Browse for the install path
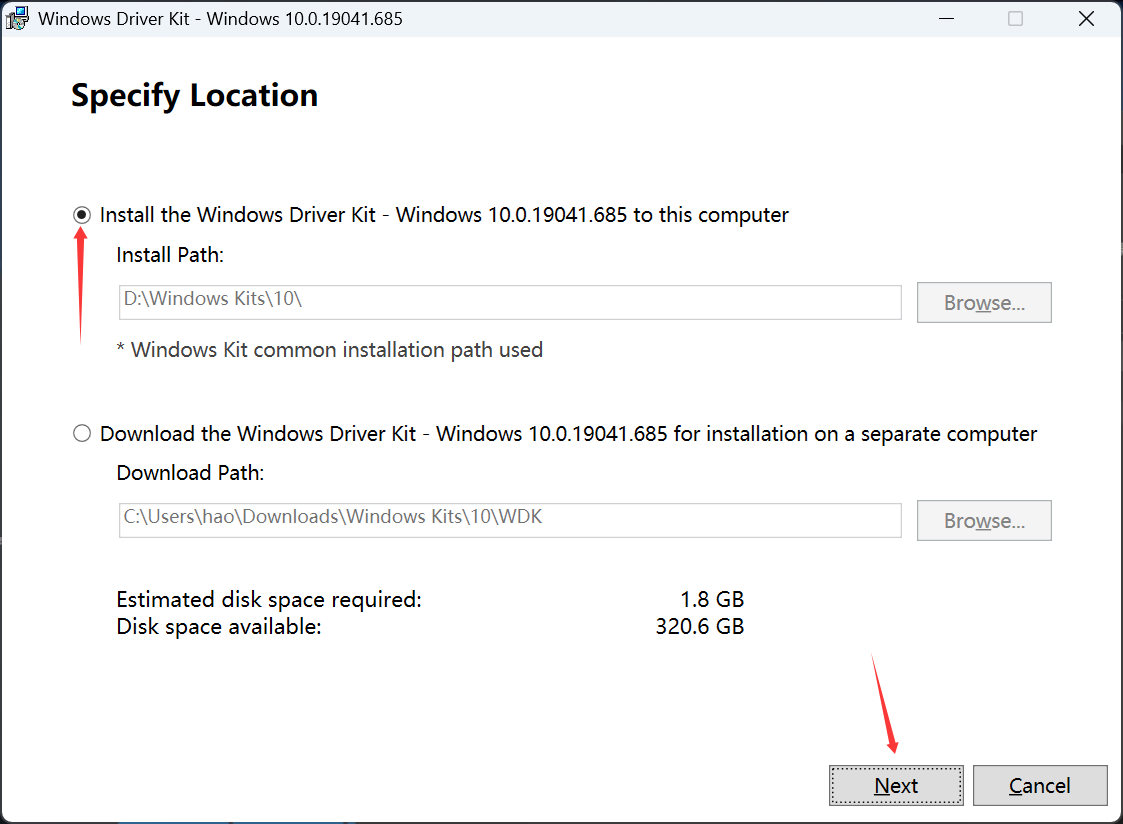Screen dimensions: 1123x824 pos(984,302)
